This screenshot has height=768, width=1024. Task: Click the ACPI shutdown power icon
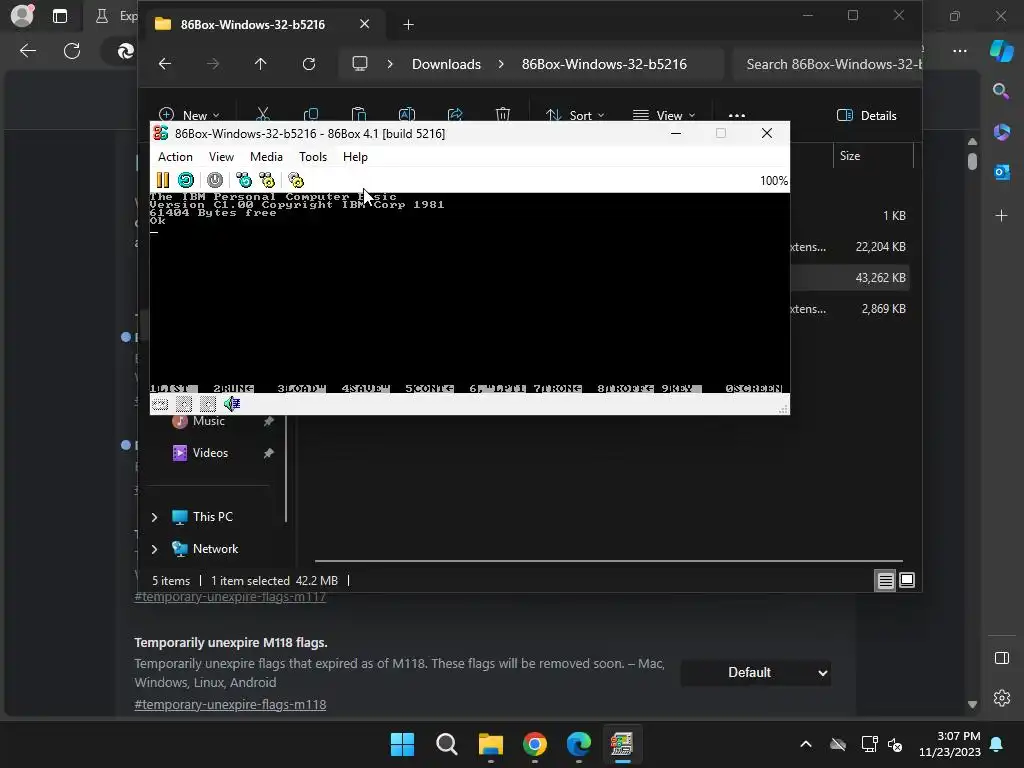point(215,180)
